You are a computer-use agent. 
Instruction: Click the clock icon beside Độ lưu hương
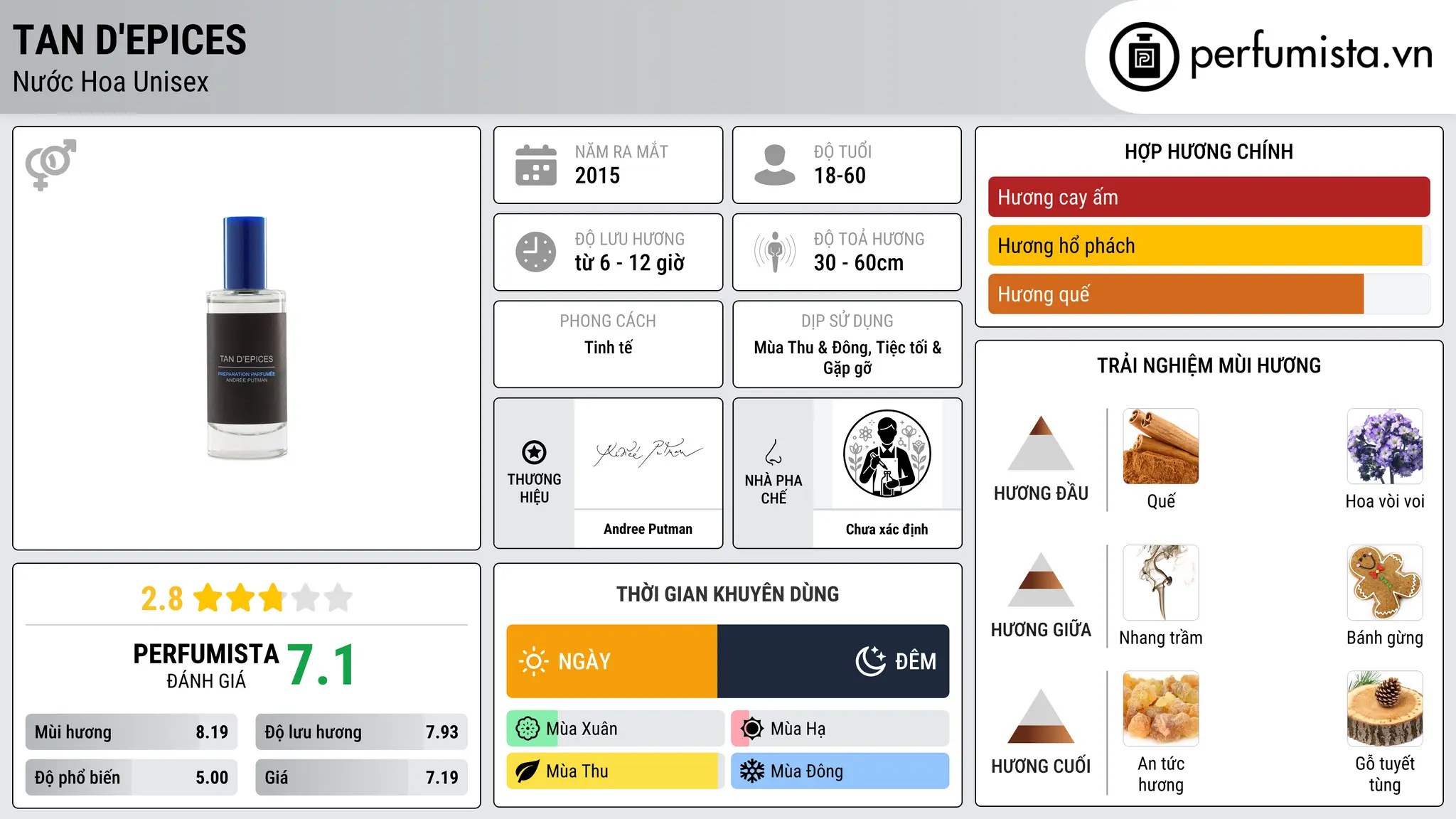536,252
